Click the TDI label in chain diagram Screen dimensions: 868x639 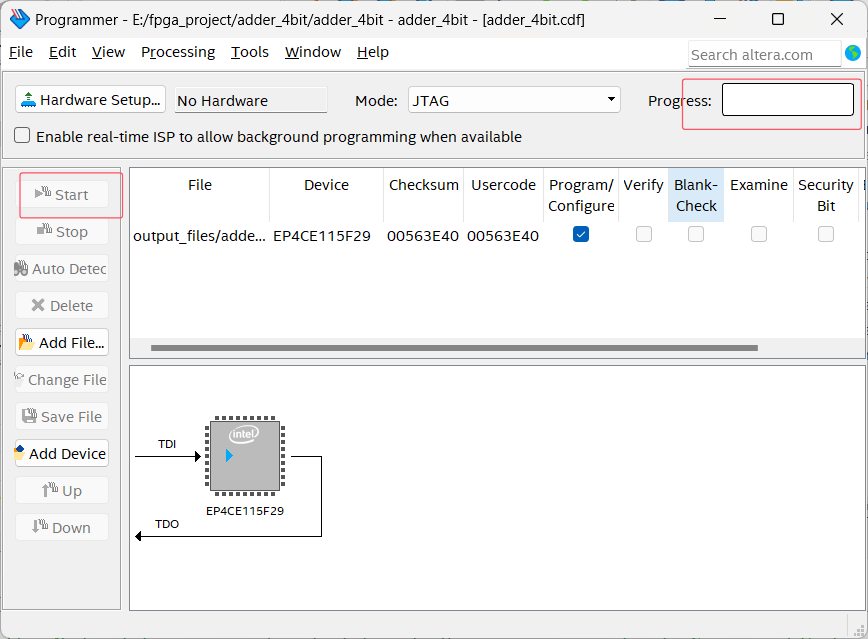coord(167,444)
